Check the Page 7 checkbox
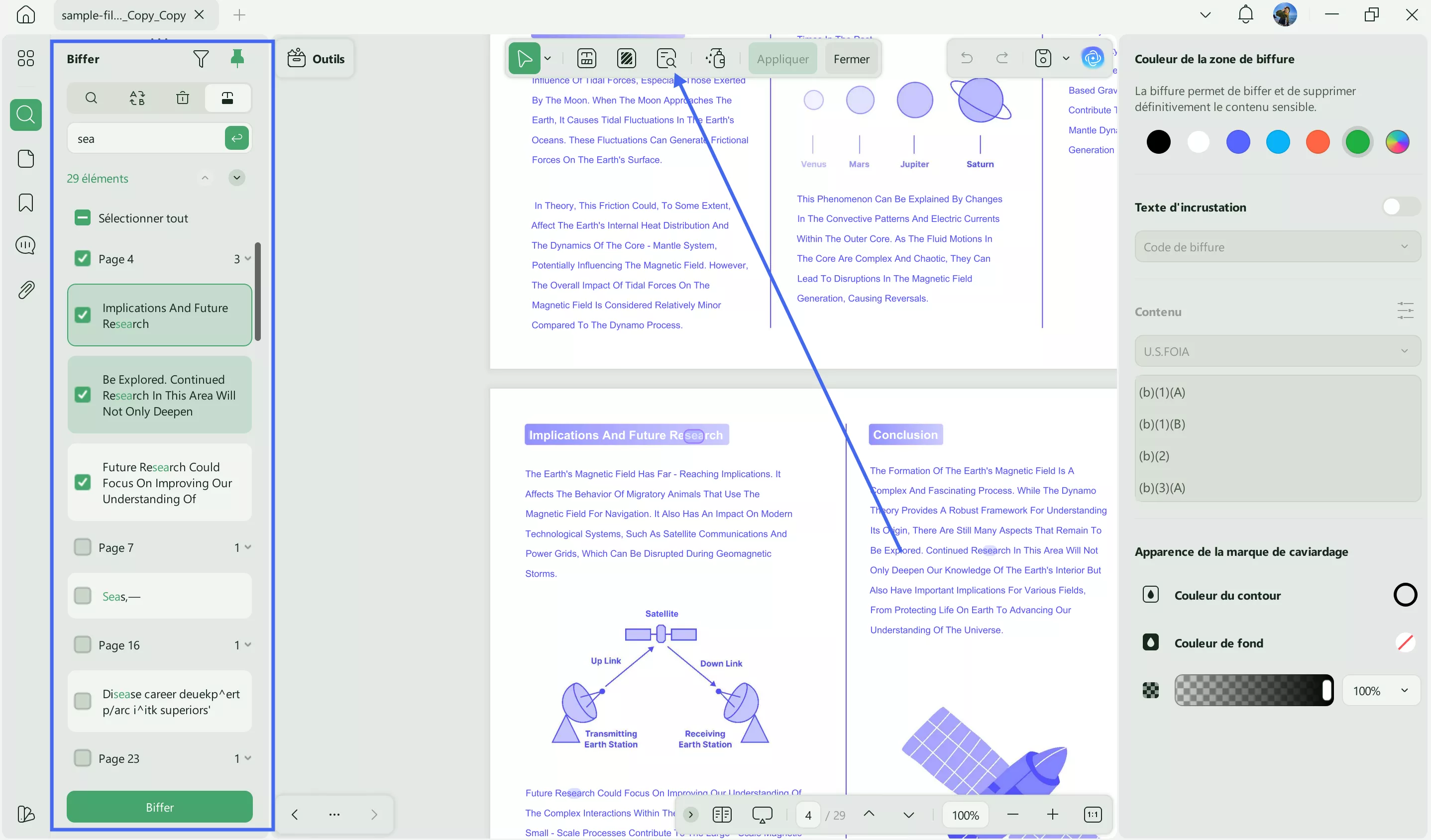Viewport: 1431px width, 840px height. 82,547
